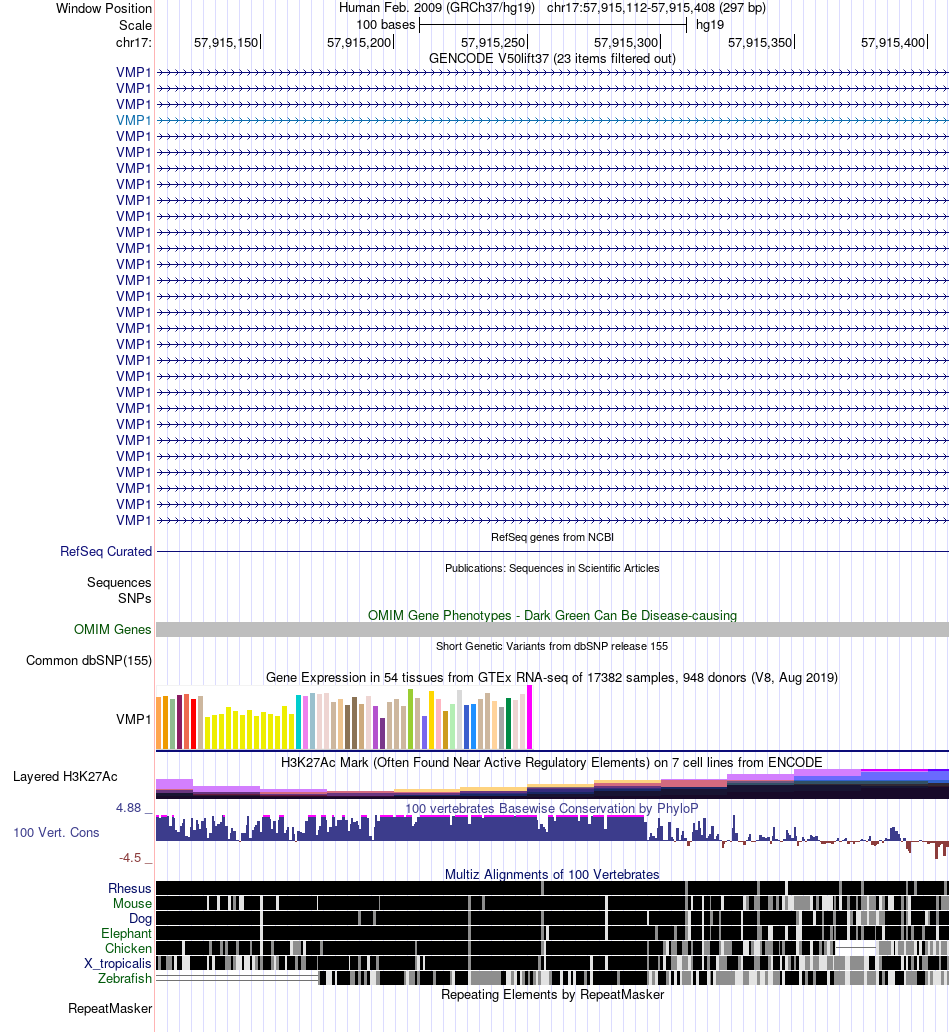950x1032 pixels.
Task: Select the Zebrafish alignment label
Action: (x=125, y=979)
